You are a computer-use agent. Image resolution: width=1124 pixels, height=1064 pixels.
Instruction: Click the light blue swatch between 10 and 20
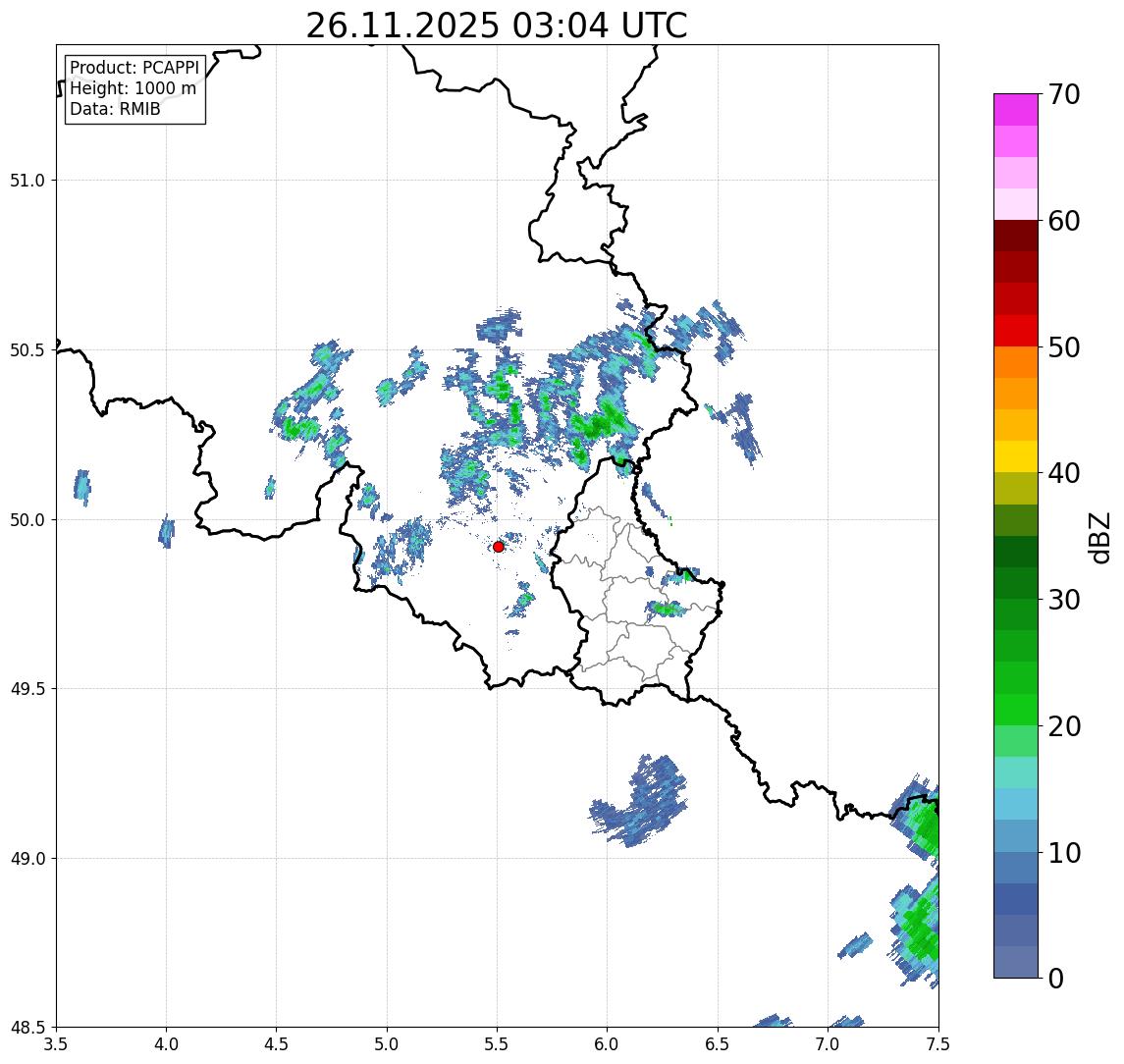coord(1016,805)
